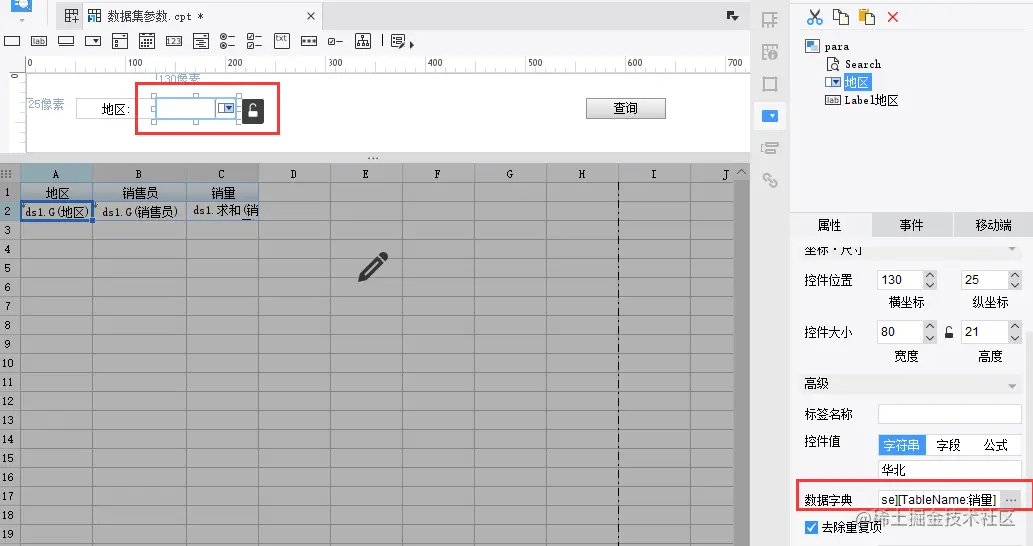Select column header D in the grid
1033x546 pixels.
pyautogui.click(x=294, y=174)
